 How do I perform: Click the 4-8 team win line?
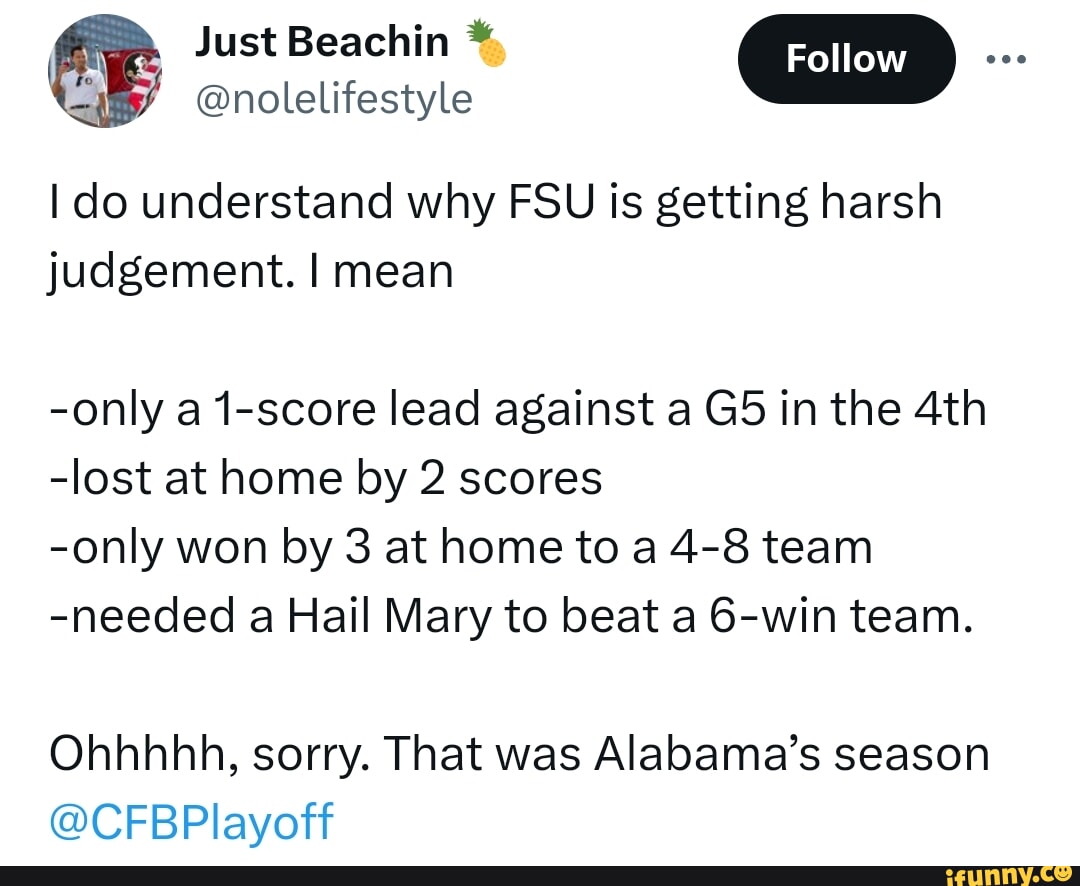tap(460, 547)
